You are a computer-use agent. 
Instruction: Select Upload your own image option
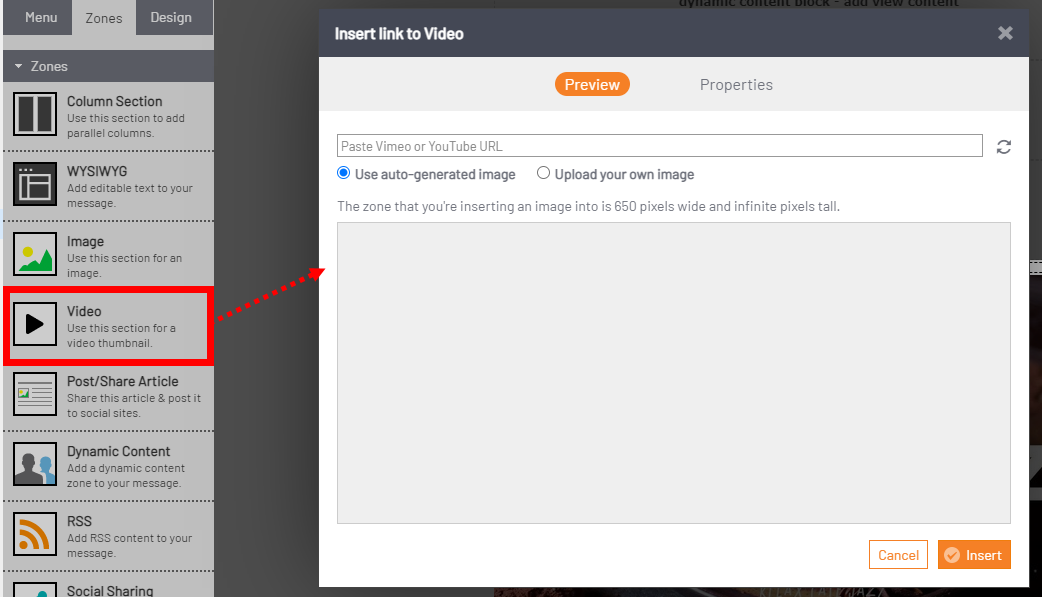click(x=543, y=173)
